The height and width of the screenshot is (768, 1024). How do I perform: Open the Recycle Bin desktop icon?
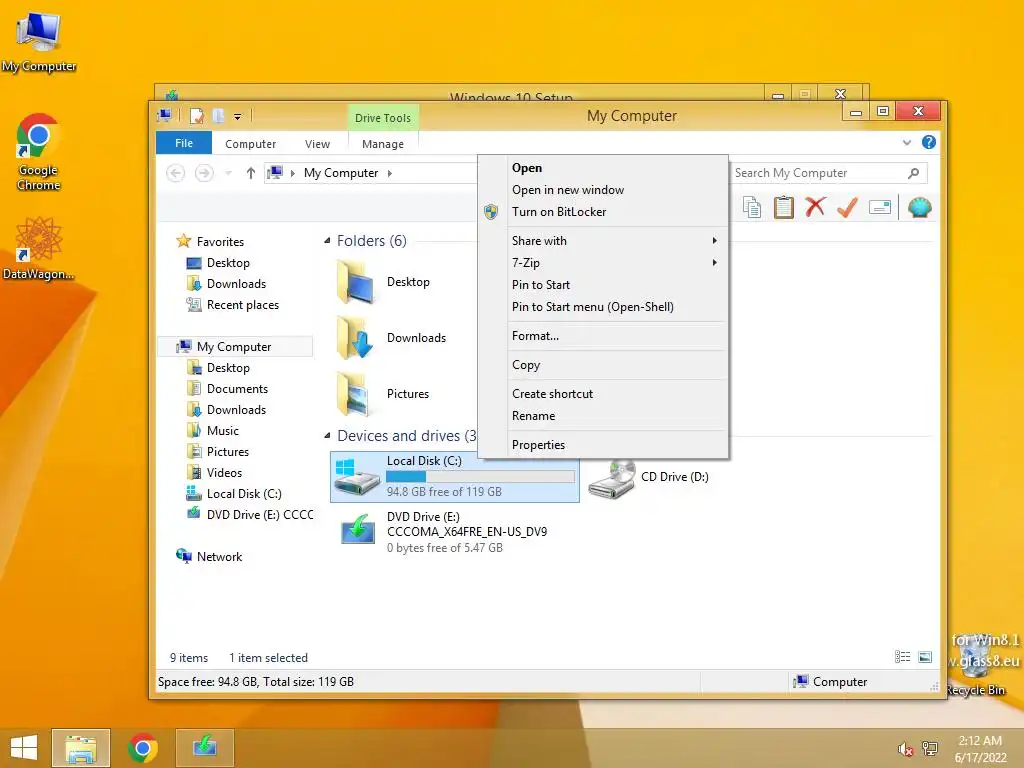(976, 666)
